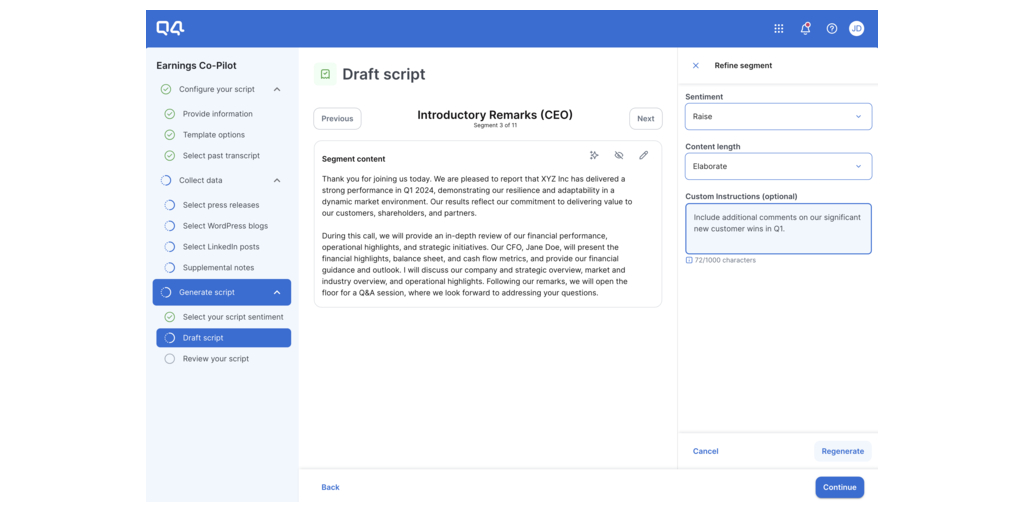1024x512 pixels.
Task: Toggle the hide segment eye icon
Action: [x=619, y=156]
